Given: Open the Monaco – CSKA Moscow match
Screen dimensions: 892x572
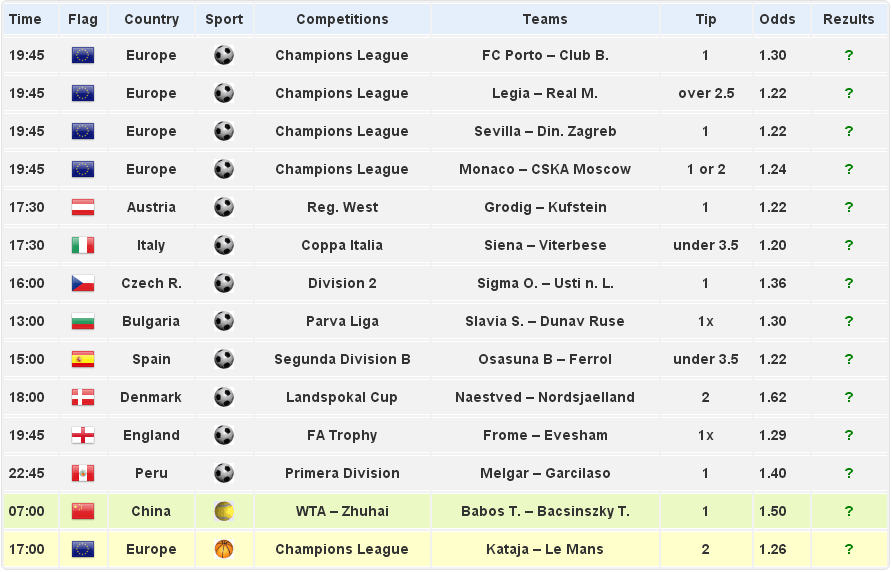Looking at the screenshot, I should coord(545,170).
